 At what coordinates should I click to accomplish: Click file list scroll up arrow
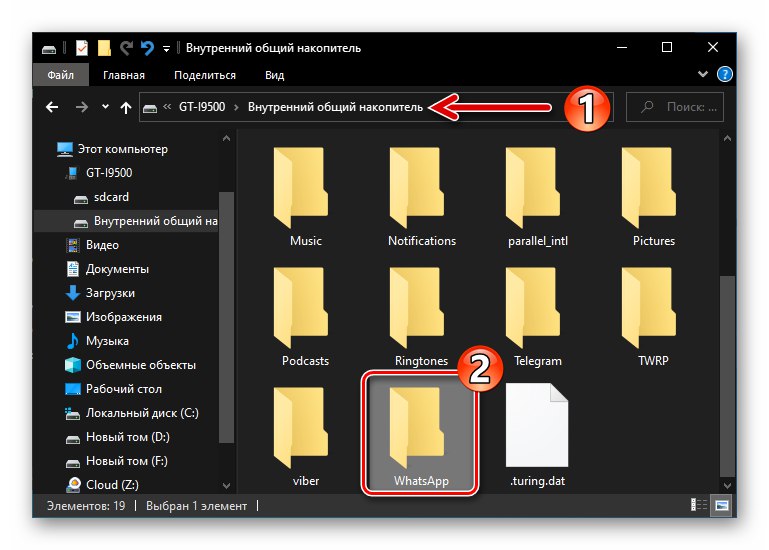[x=727, y=139]
